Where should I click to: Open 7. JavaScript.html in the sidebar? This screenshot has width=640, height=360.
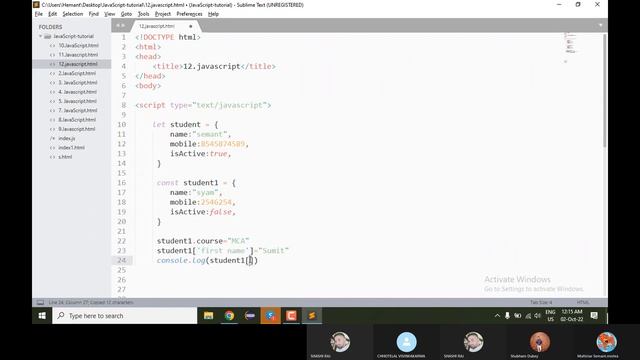[x=78, y=111]
